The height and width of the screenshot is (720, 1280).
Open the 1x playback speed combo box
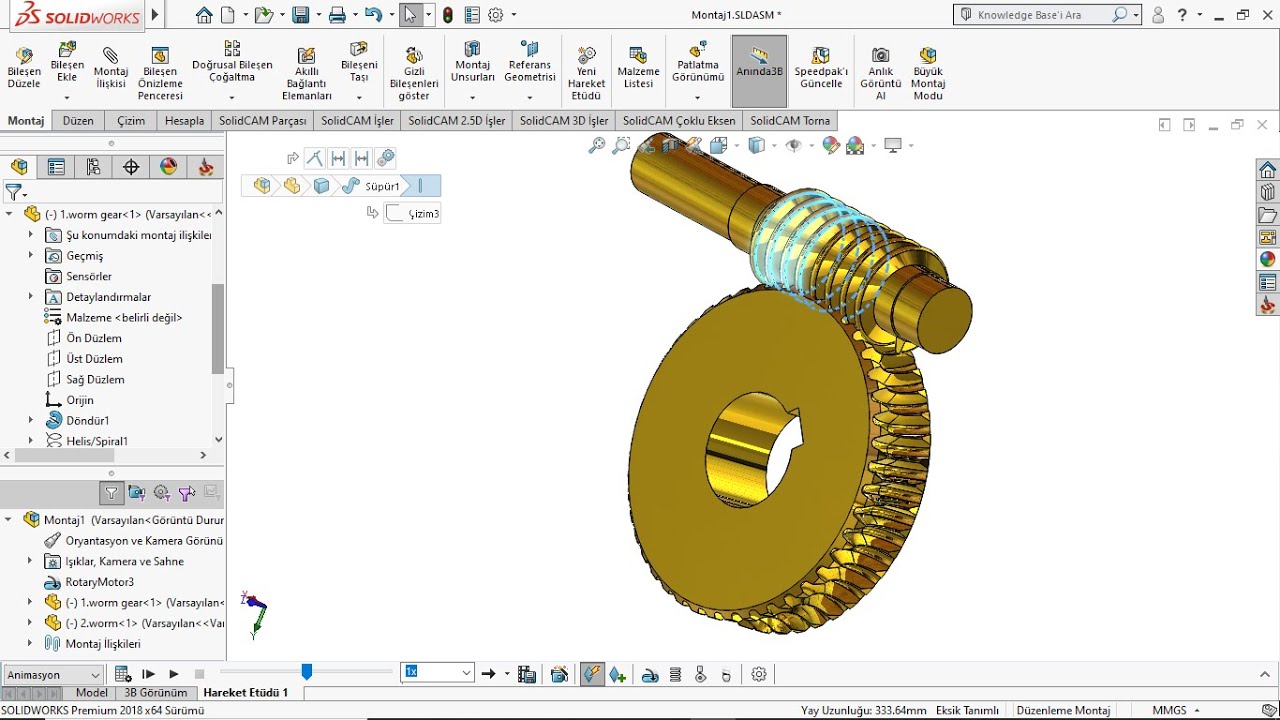tap(437, 673)
